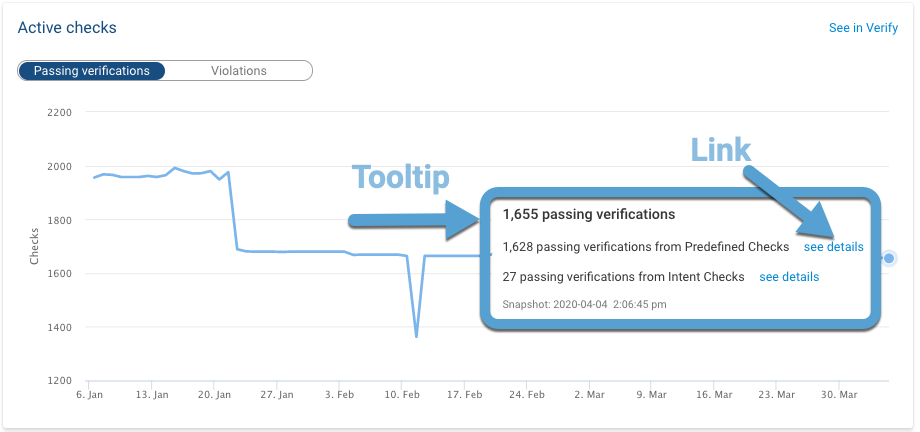Click the 6. Jan x-axis label
Screen dimensions: 920x432
point(89,395)
